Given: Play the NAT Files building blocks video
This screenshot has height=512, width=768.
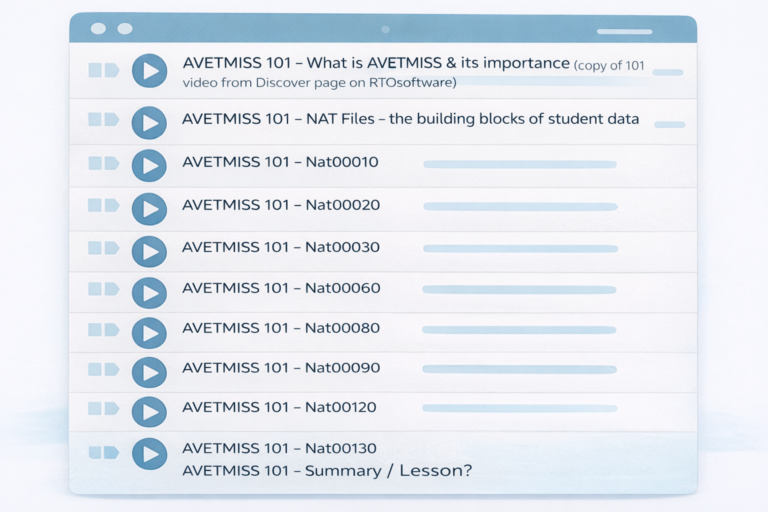Looking at the screenshot, I should [149, 122].
